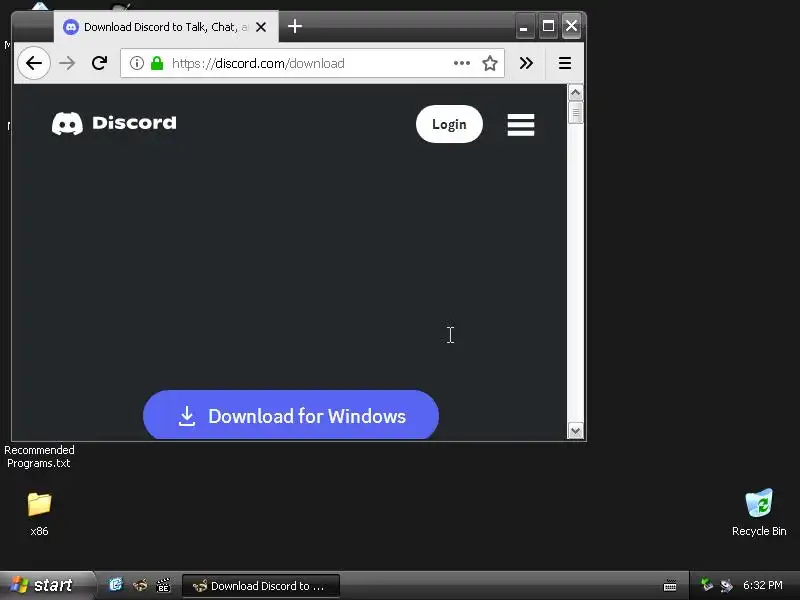Click the system tray icon beside the clock
This screenshot has height=600, width=800.
tap(726, 585)
